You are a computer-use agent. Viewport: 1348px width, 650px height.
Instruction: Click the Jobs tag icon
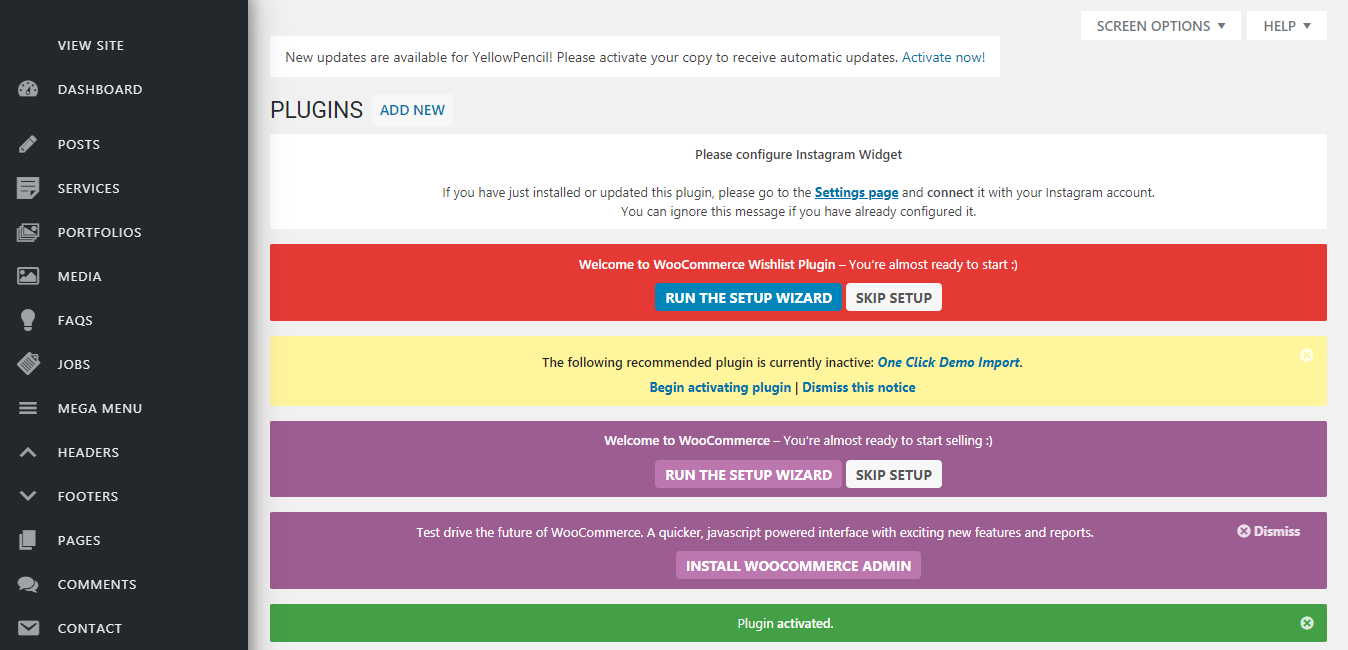[28, 364]
